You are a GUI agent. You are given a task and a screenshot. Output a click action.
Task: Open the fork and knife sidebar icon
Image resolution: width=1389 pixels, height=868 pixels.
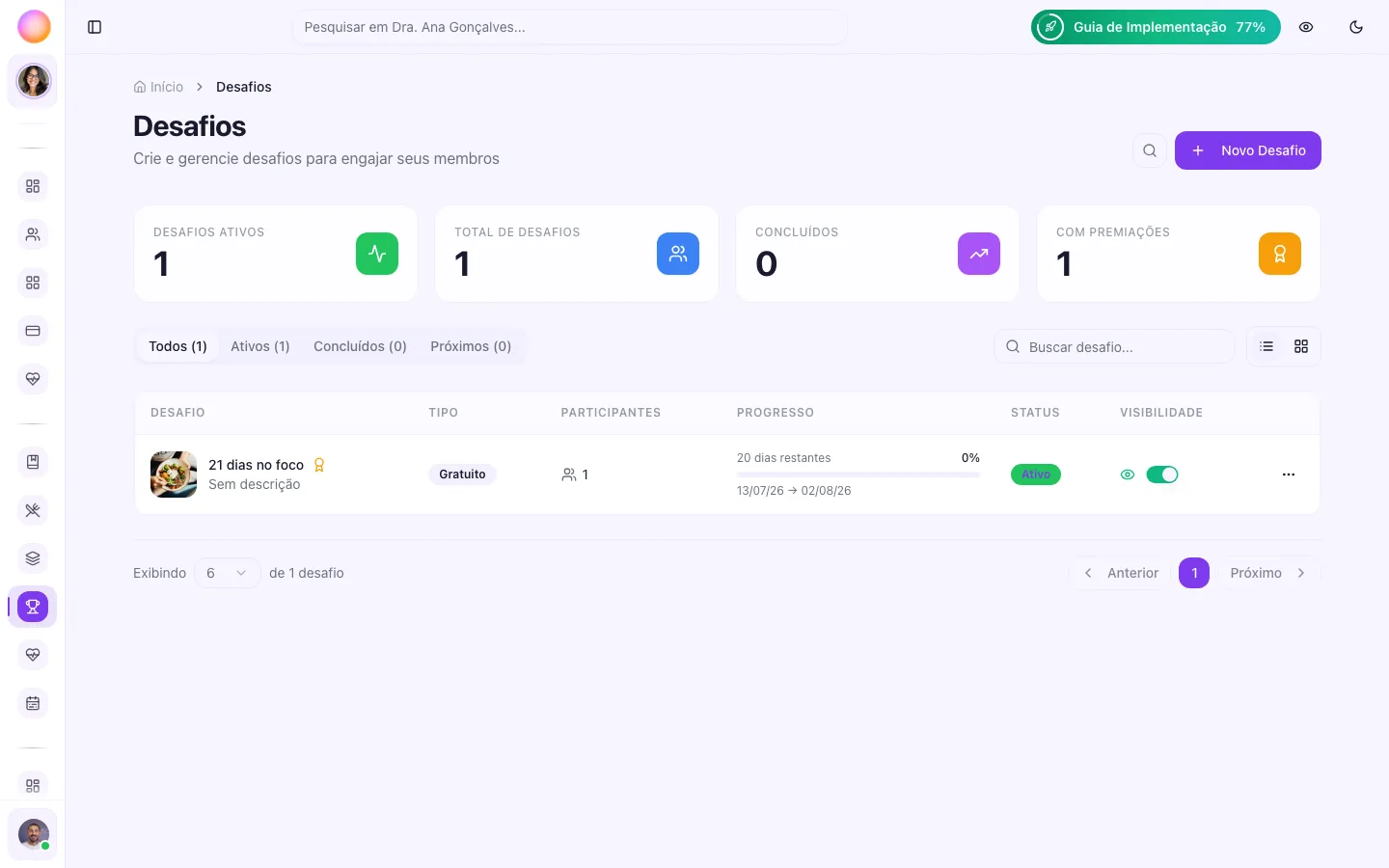33,510
